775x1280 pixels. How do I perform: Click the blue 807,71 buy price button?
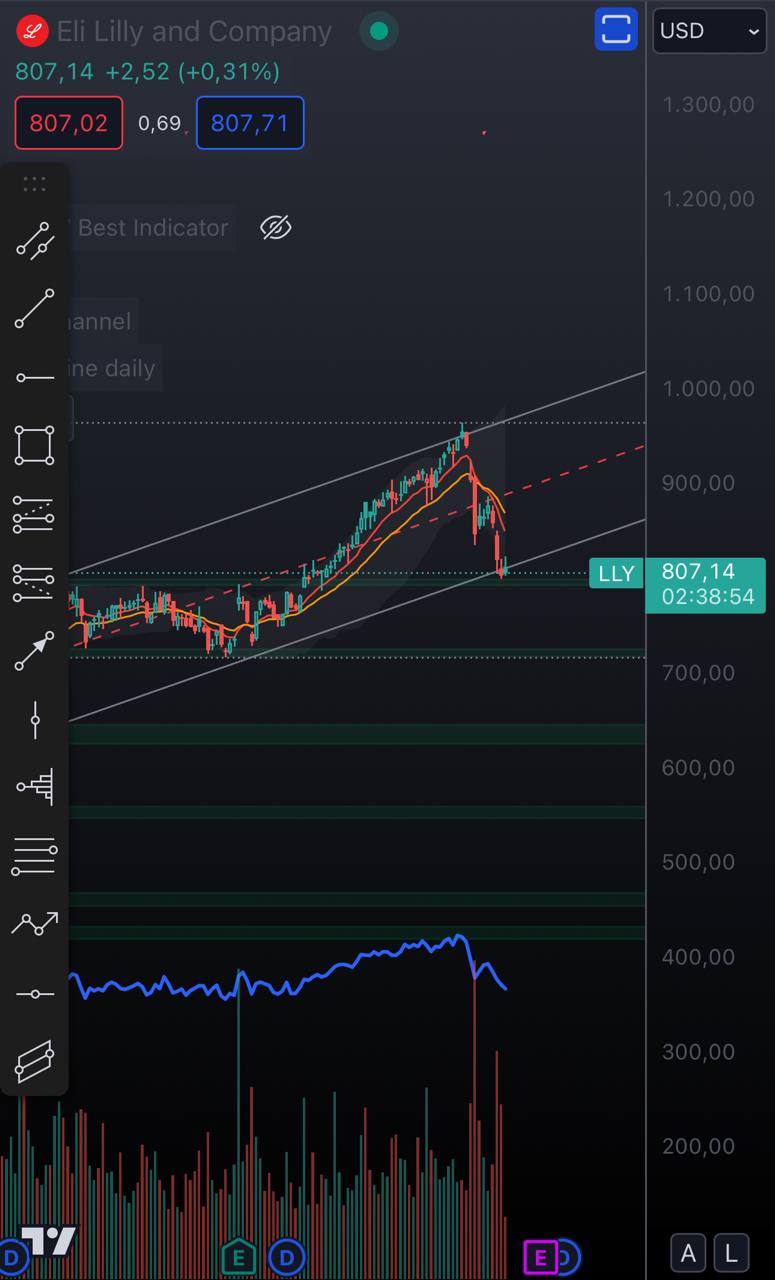click(x=250, y=123)
